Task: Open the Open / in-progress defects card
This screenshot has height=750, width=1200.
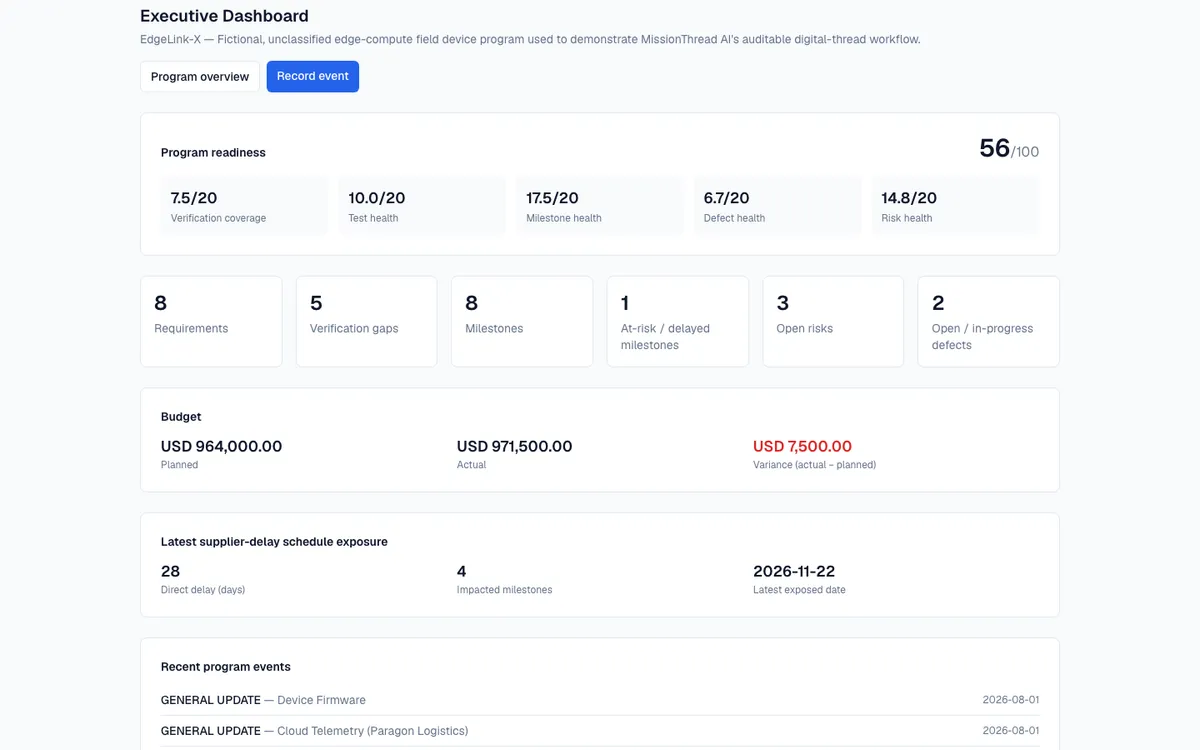Action: [x=989, y=322]
